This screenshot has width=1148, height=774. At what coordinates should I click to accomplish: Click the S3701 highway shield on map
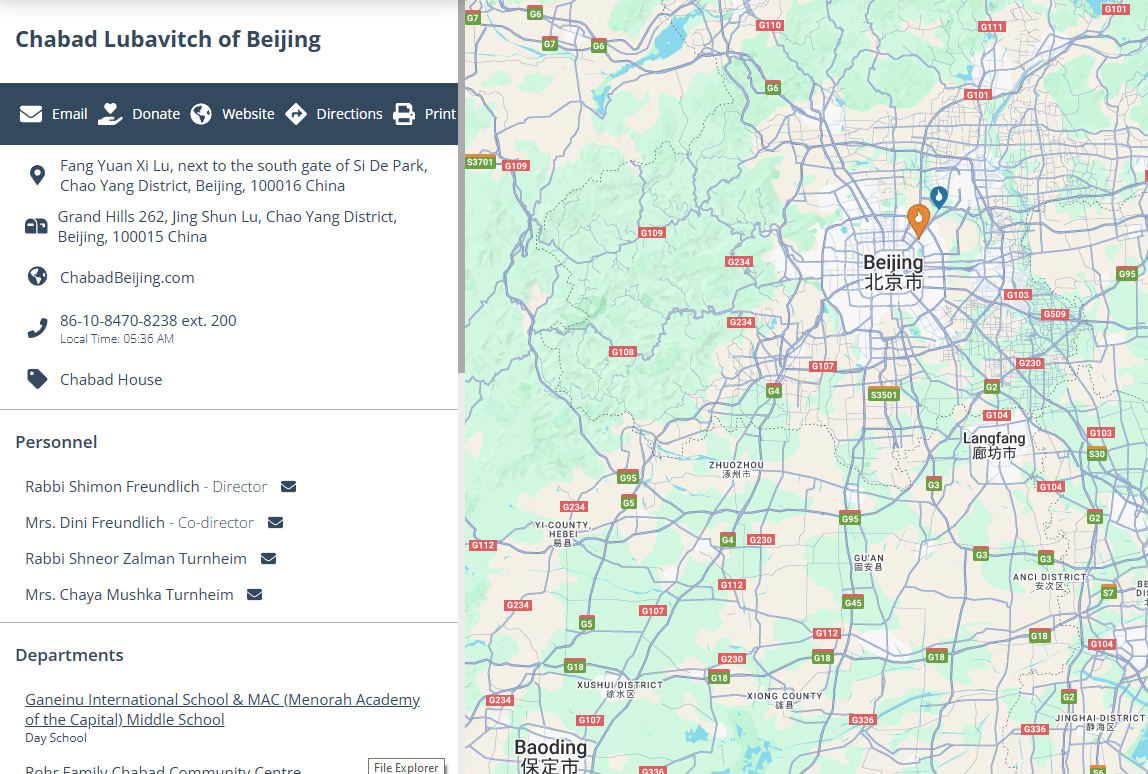480,162
